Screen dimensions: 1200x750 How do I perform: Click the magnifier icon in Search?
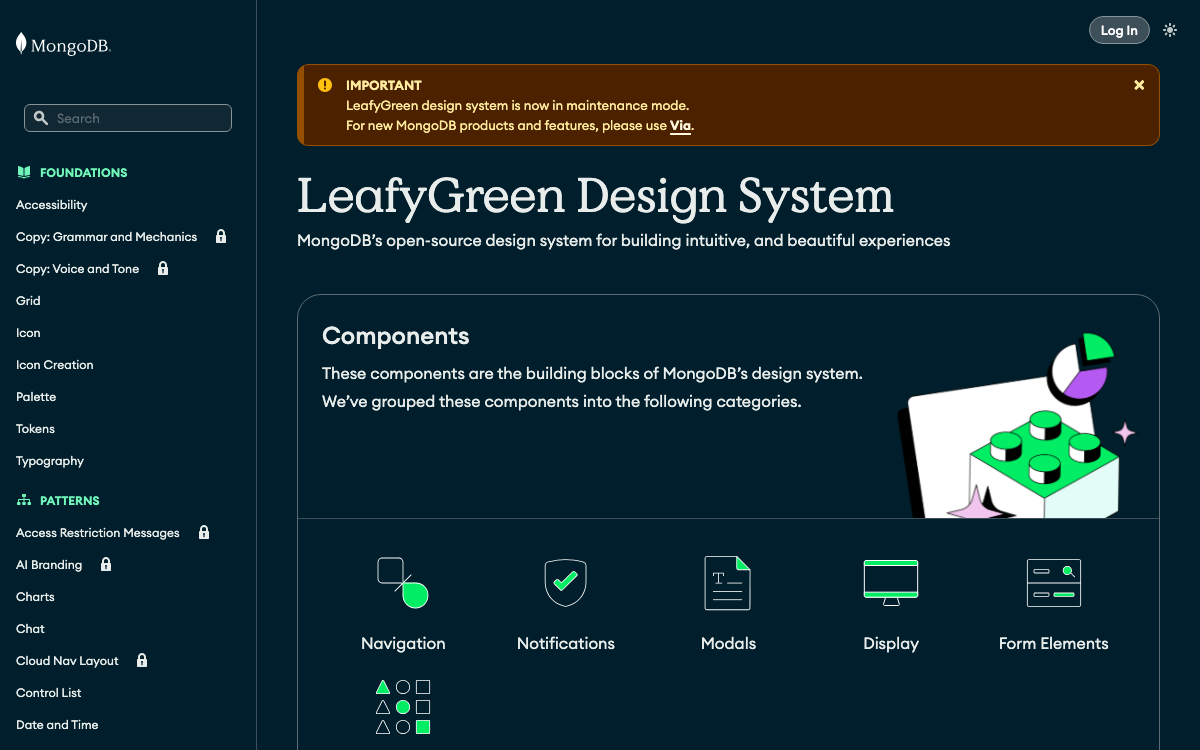click(41, 118)
